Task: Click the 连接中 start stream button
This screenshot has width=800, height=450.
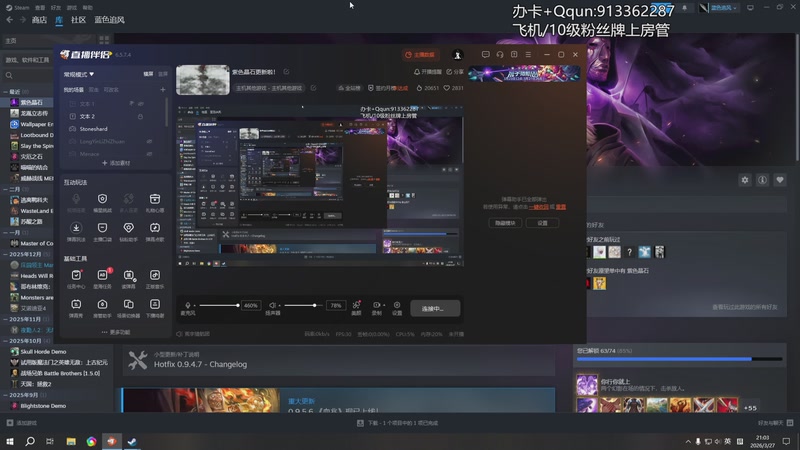Action: tap(435, 309)
